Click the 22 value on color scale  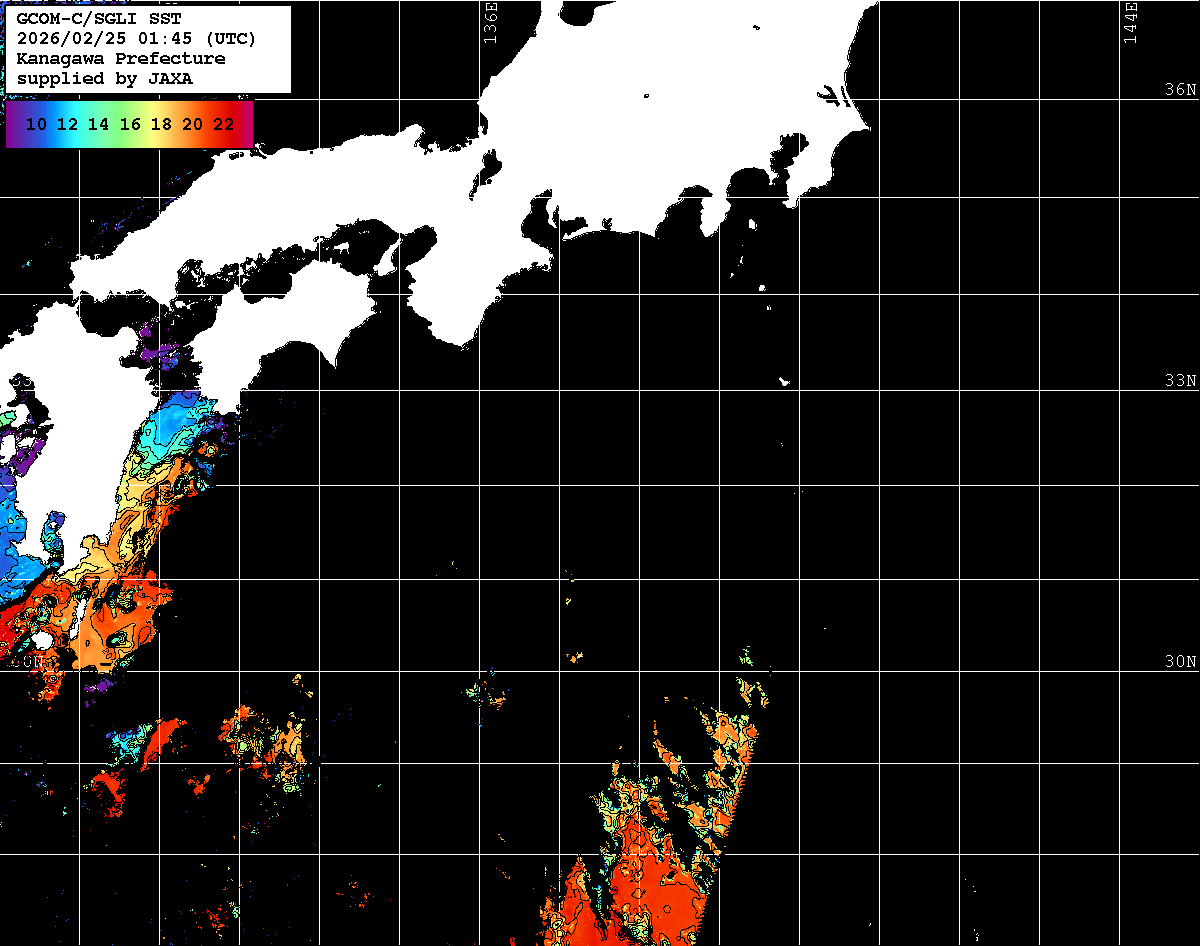tap(224, 124)
